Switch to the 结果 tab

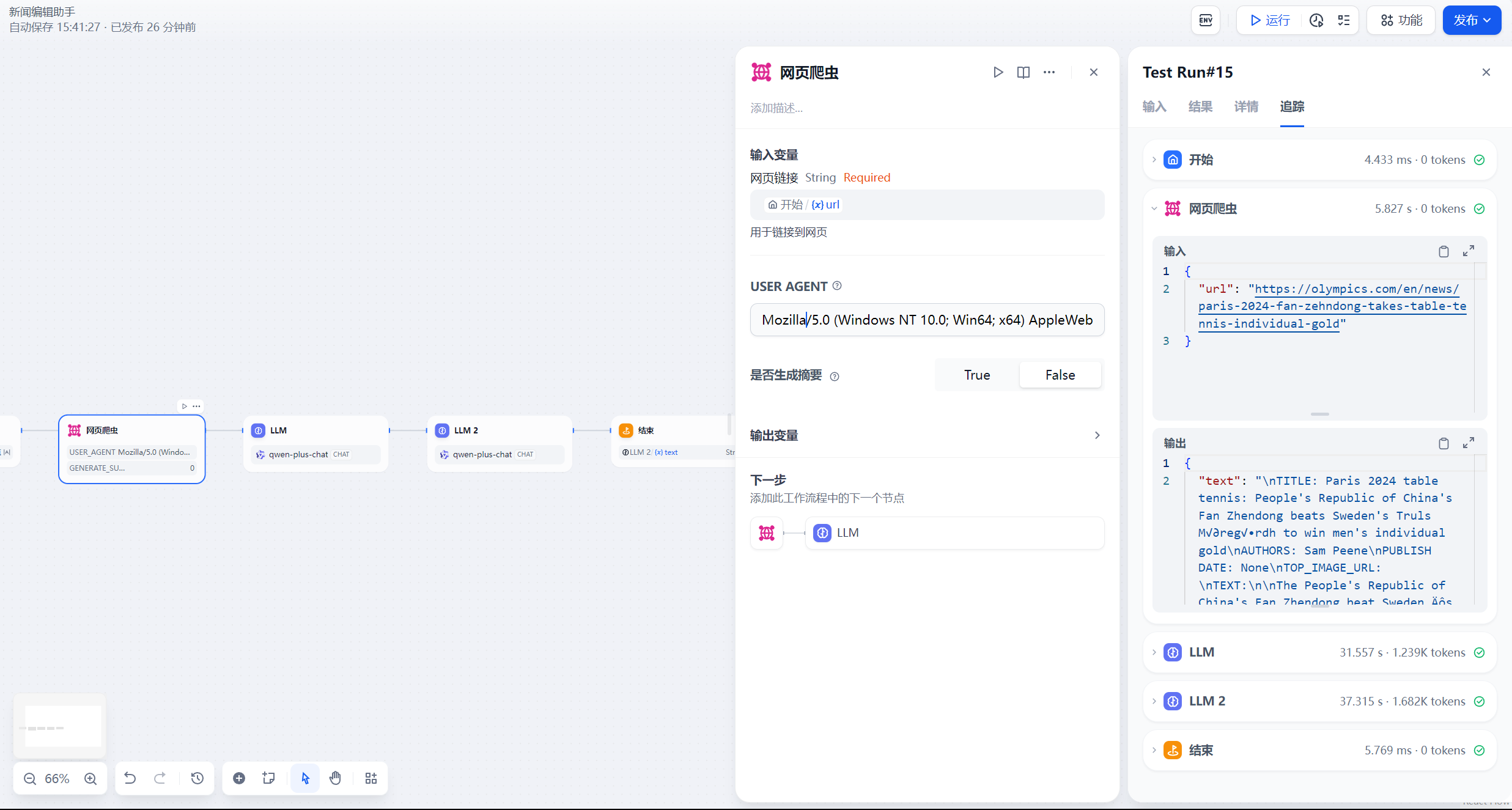(x=1200, y=106)
